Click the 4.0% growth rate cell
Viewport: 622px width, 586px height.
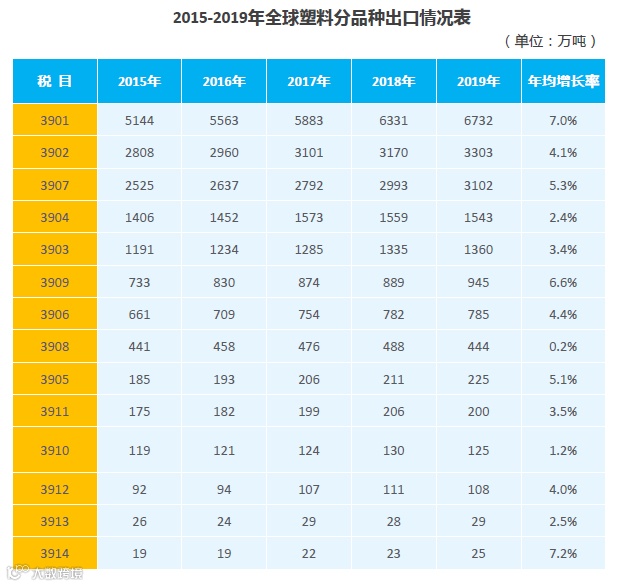(563, 489)
